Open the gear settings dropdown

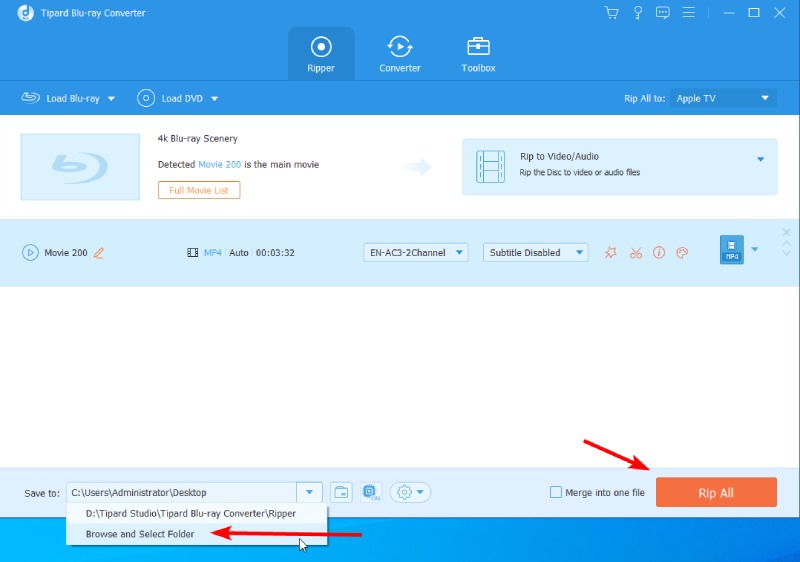tap(410, 493)
